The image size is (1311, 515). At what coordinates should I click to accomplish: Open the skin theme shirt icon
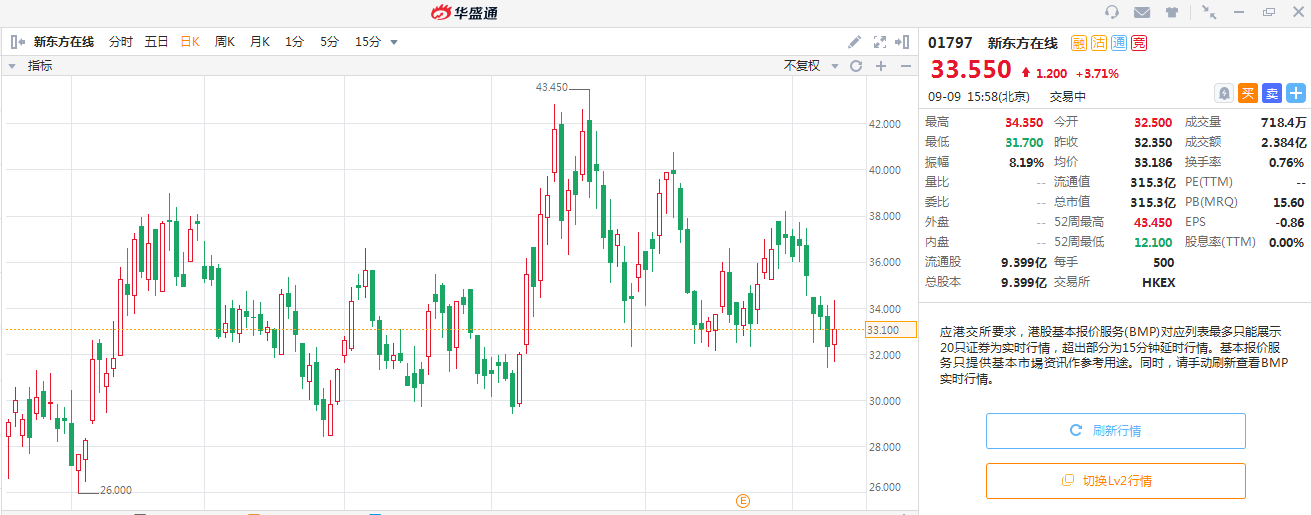pos(1172,12)
